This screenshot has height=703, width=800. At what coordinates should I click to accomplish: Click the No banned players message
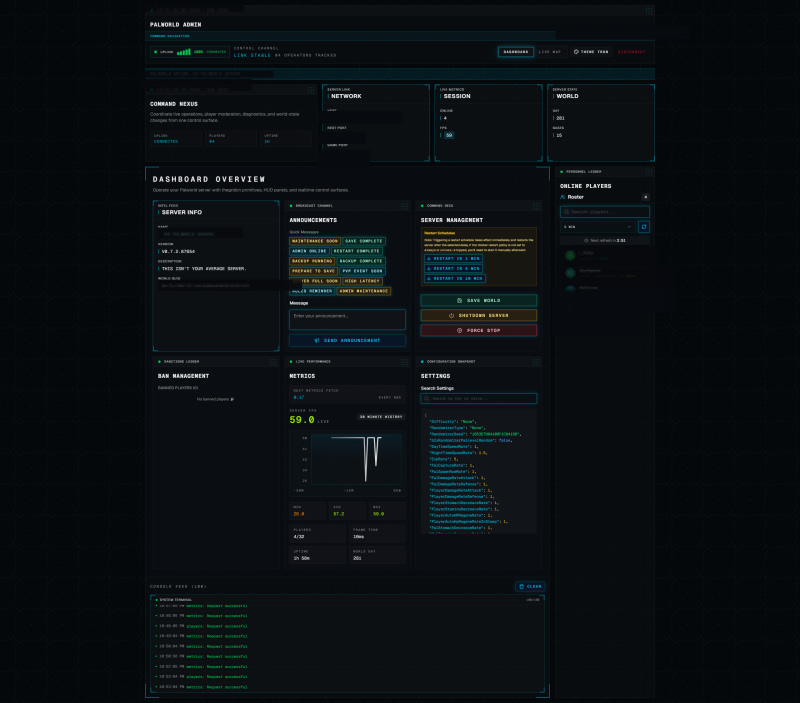[x=215, y=399]
